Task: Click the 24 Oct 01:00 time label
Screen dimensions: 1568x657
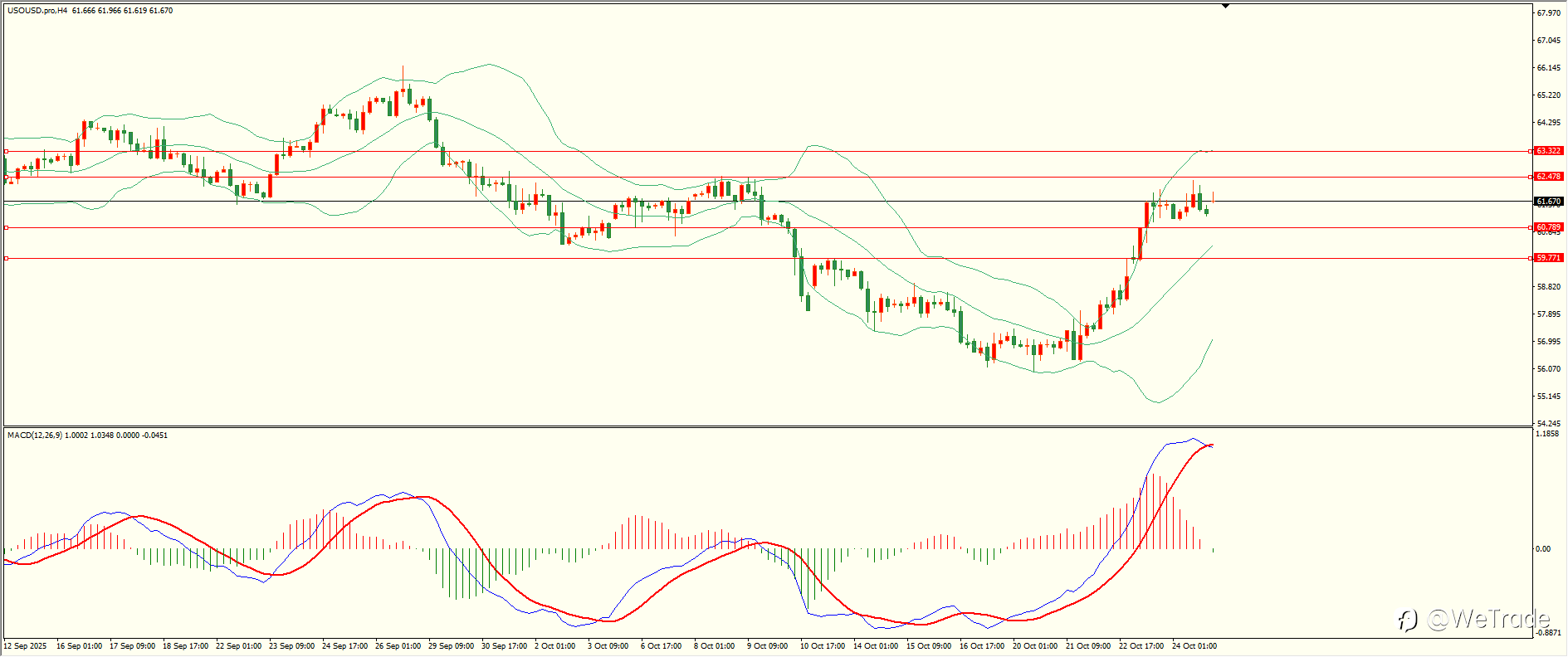Action: (x=1194, y=645)
